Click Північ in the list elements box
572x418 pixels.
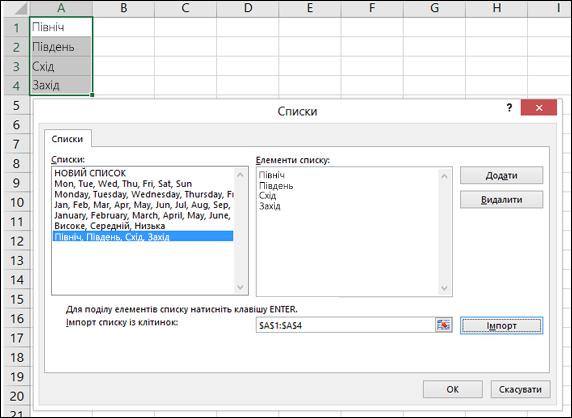click(x=272, y=175)
